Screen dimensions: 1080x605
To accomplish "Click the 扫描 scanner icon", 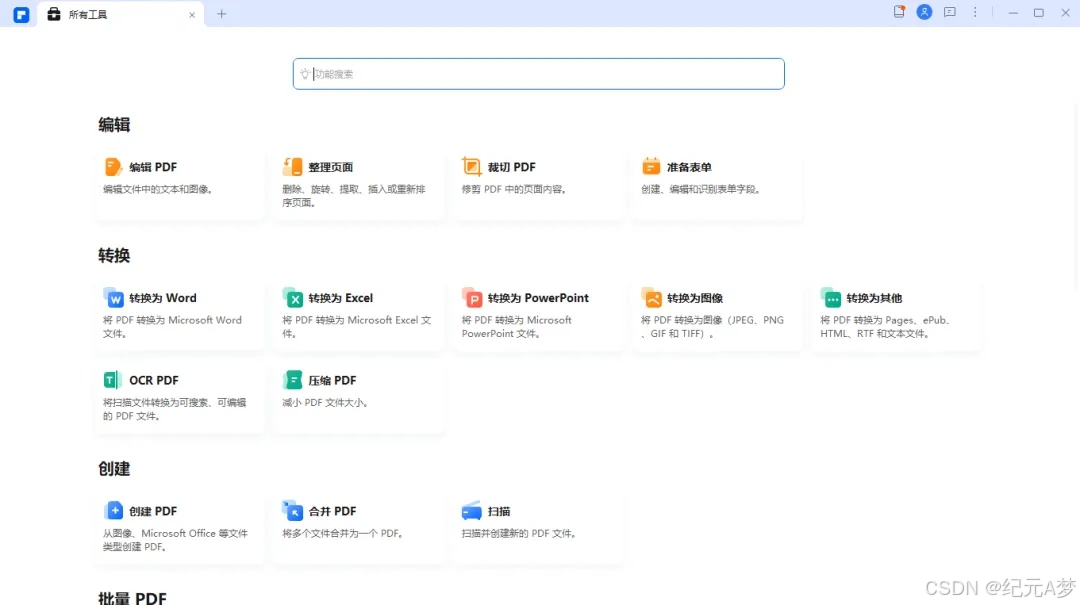I will (472, 511).
